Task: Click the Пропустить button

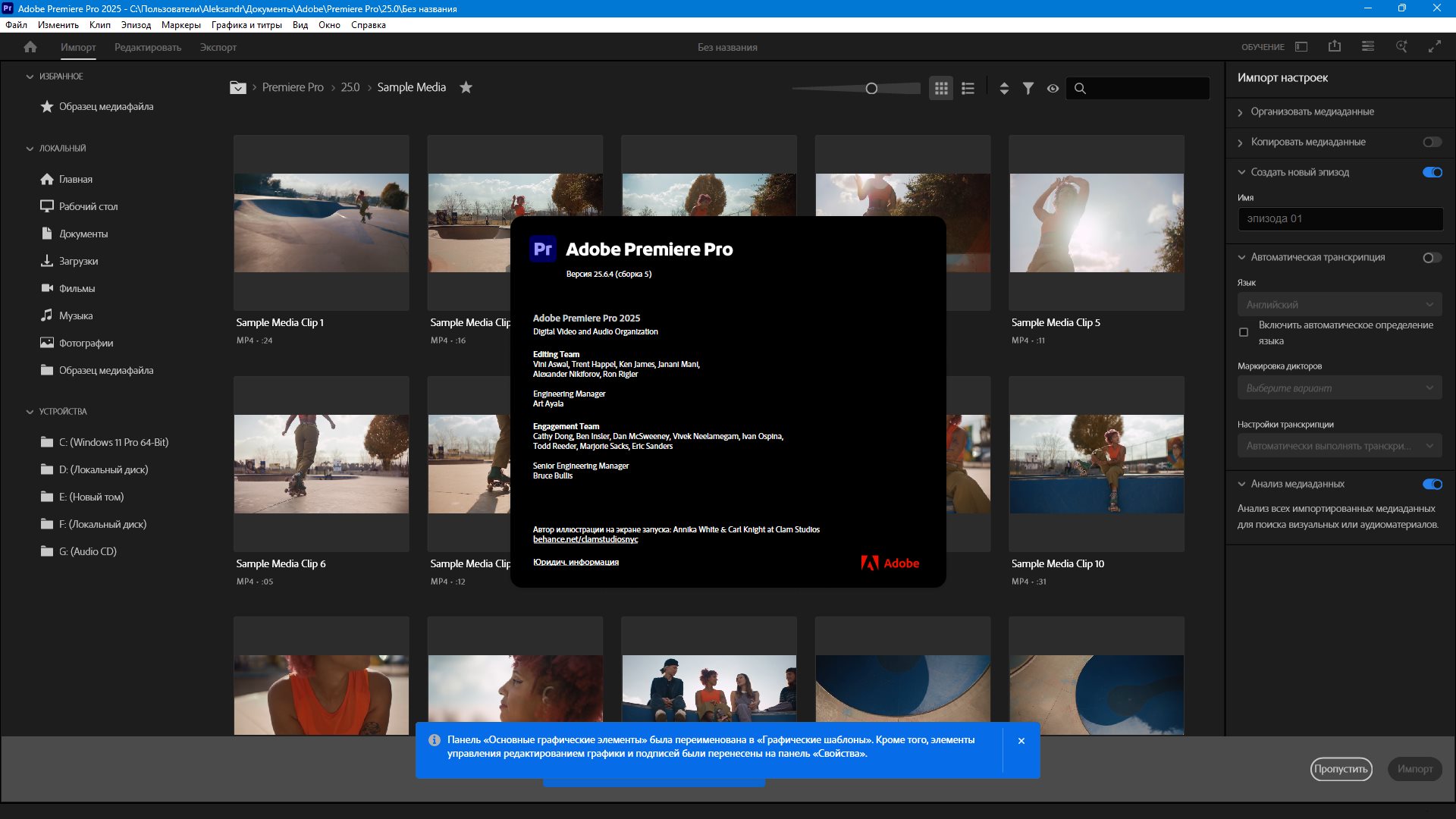Action: pos(1341,769)
